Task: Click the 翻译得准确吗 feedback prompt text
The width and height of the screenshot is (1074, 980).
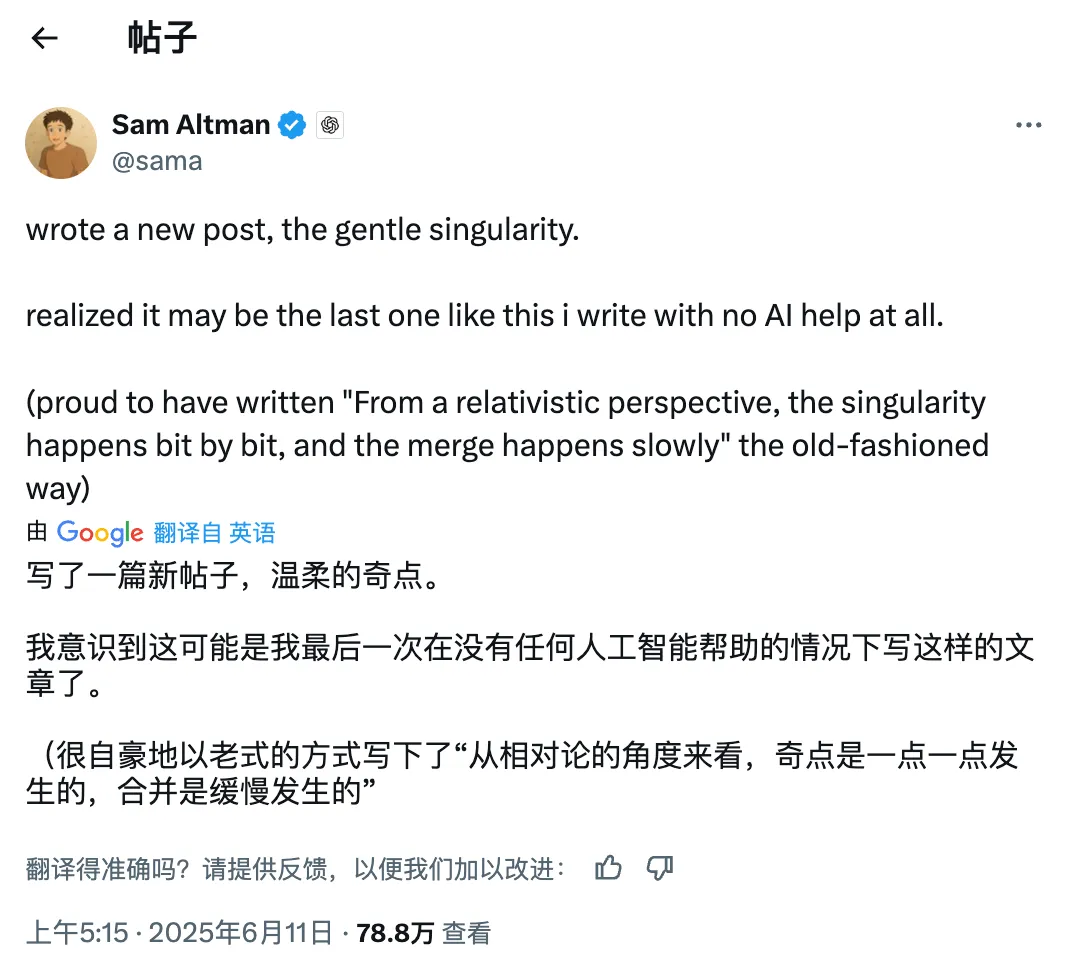Action: click(x=296, y=869)
